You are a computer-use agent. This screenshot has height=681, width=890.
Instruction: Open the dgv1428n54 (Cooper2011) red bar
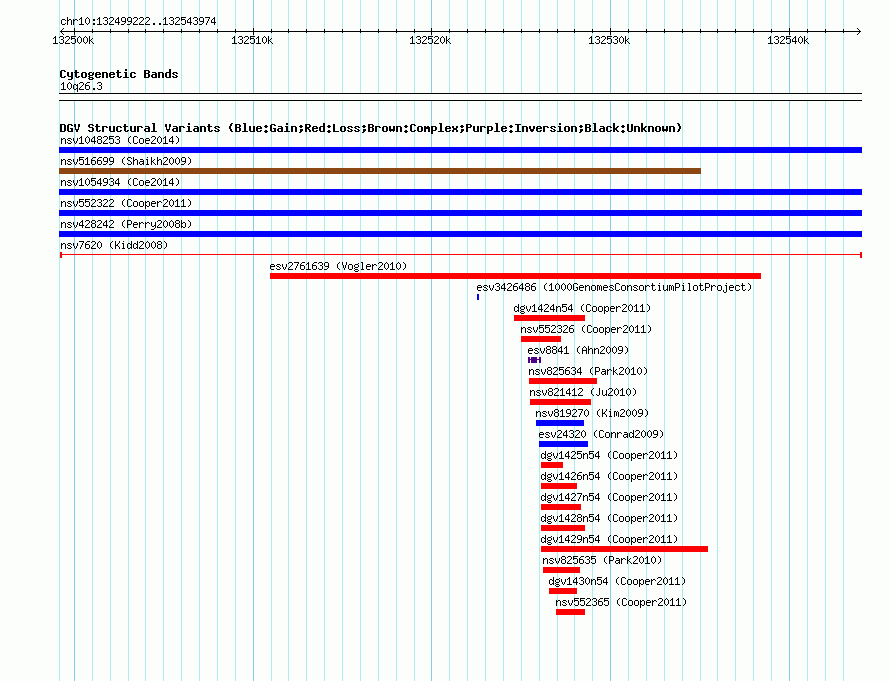[563, 528]
